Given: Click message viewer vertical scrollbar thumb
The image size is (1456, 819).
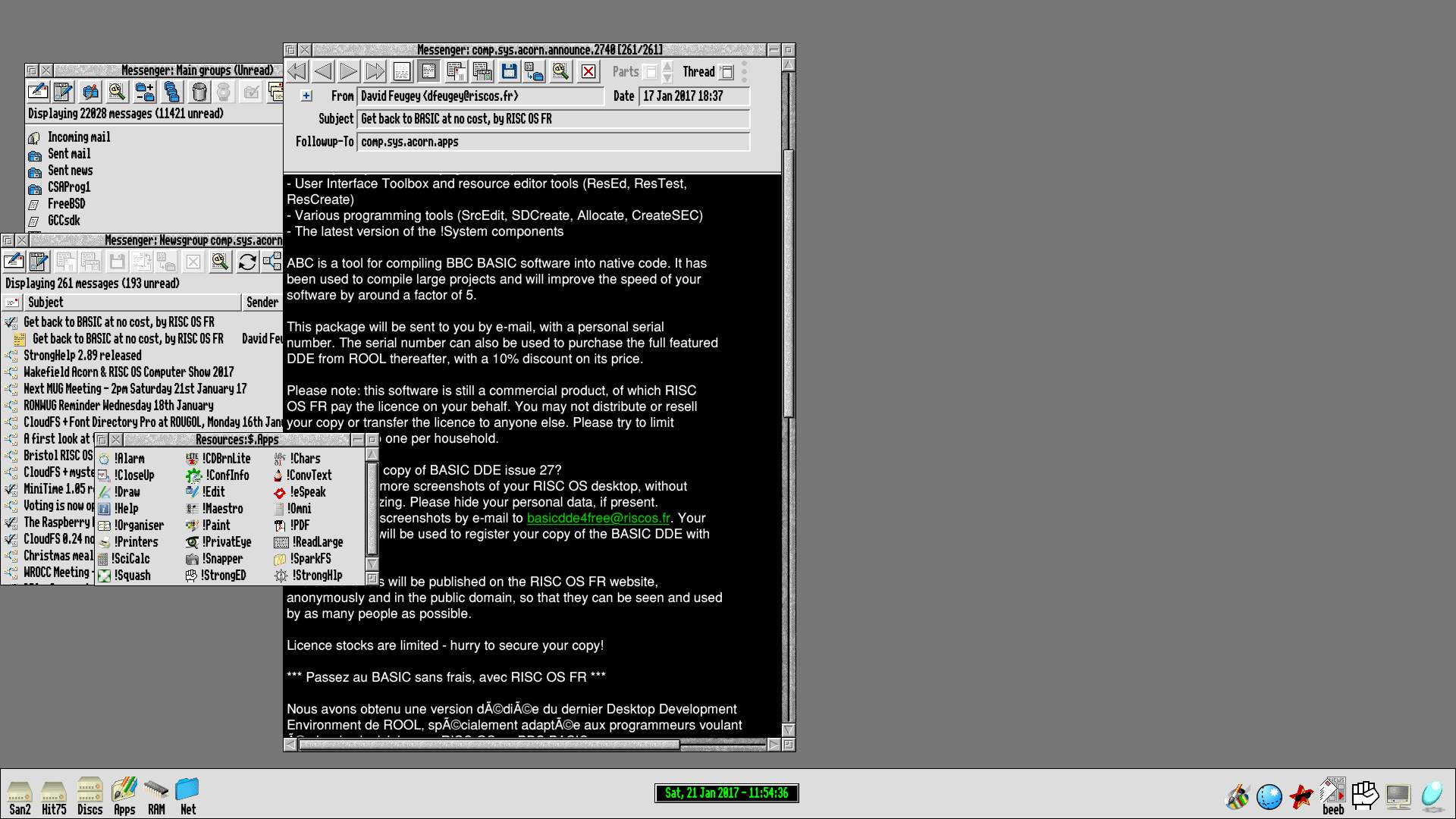Looking at the screenshot, I should [788, 282].
